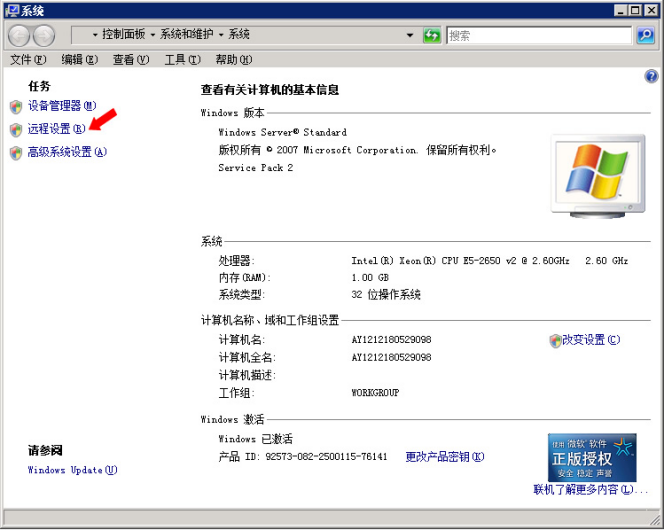Screen dimensions: 664x530
Task: Open help via the blue question mark icon
Action: [651, 76]
